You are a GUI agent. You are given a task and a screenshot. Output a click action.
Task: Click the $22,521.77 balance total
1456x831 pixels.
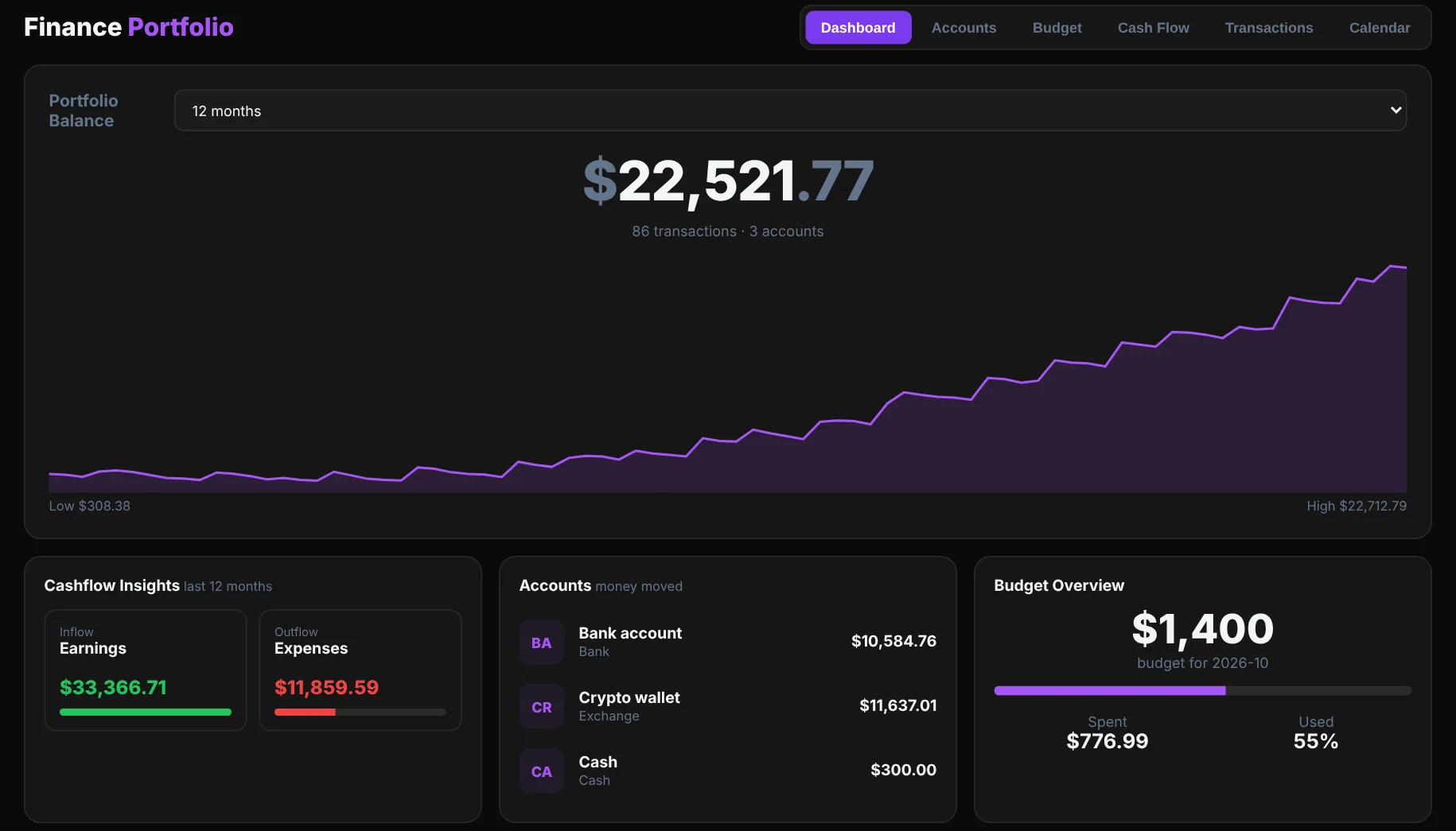point(728,181)
